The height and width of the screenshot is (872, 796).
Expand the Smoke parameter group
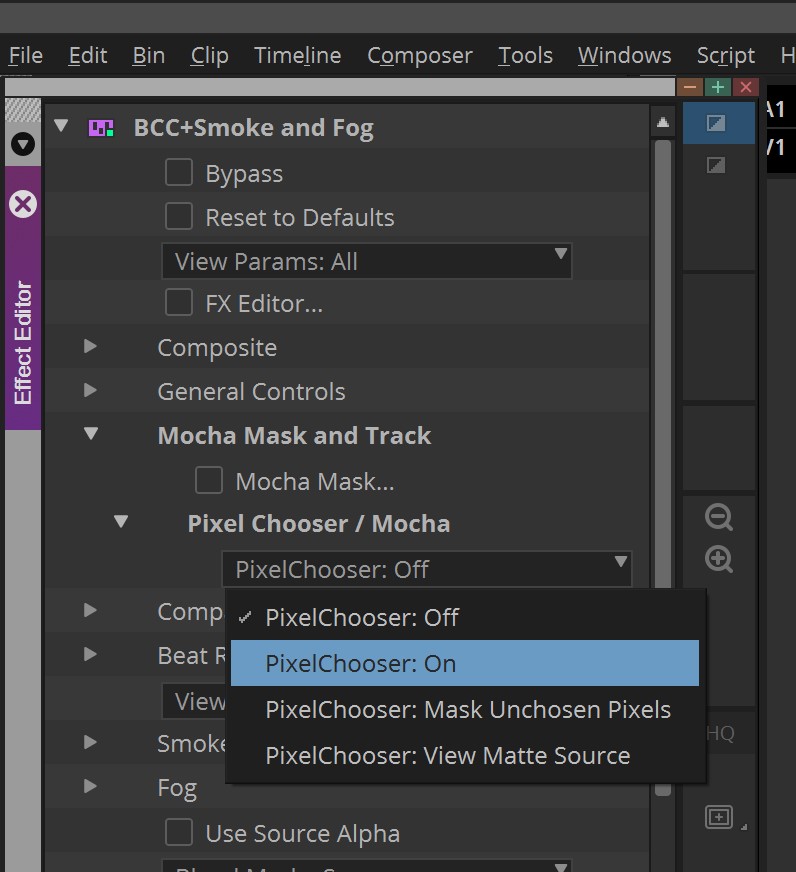(90, 742)
